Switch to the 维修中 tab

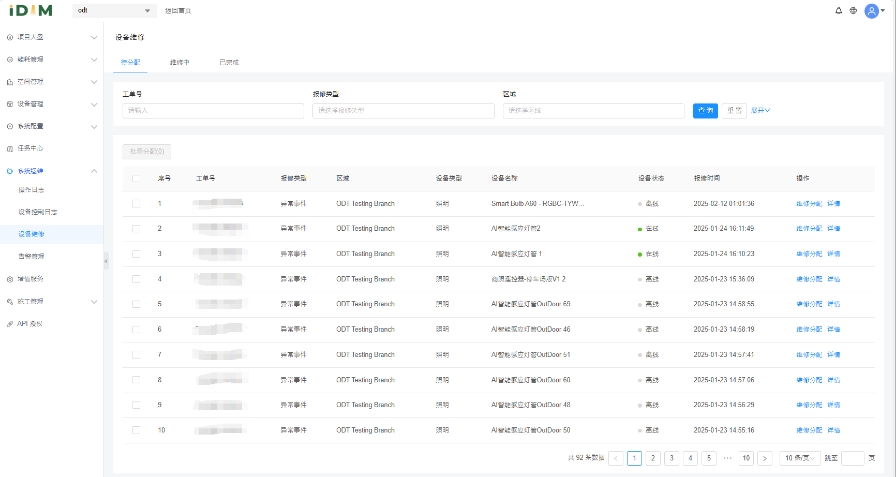(x=180, y=62)
